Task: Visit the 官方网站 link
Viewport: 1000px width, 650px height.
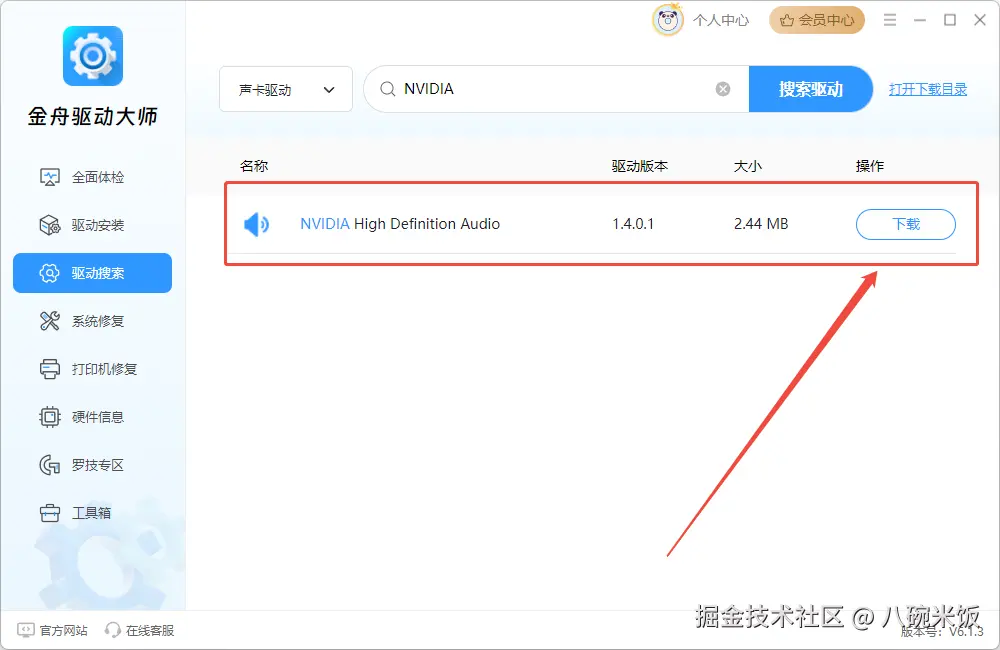Action: point(52,630)
